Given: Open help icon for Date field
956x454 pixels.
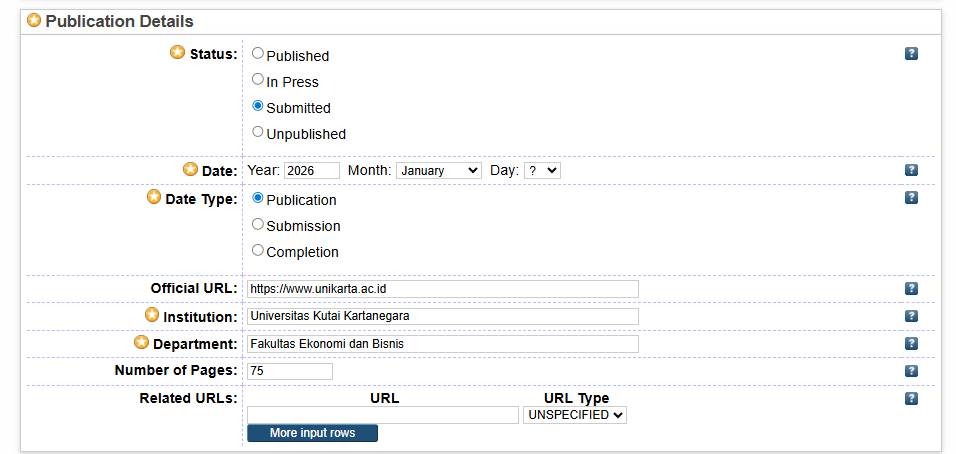Looking at the screenshot, I should (911, 171).
